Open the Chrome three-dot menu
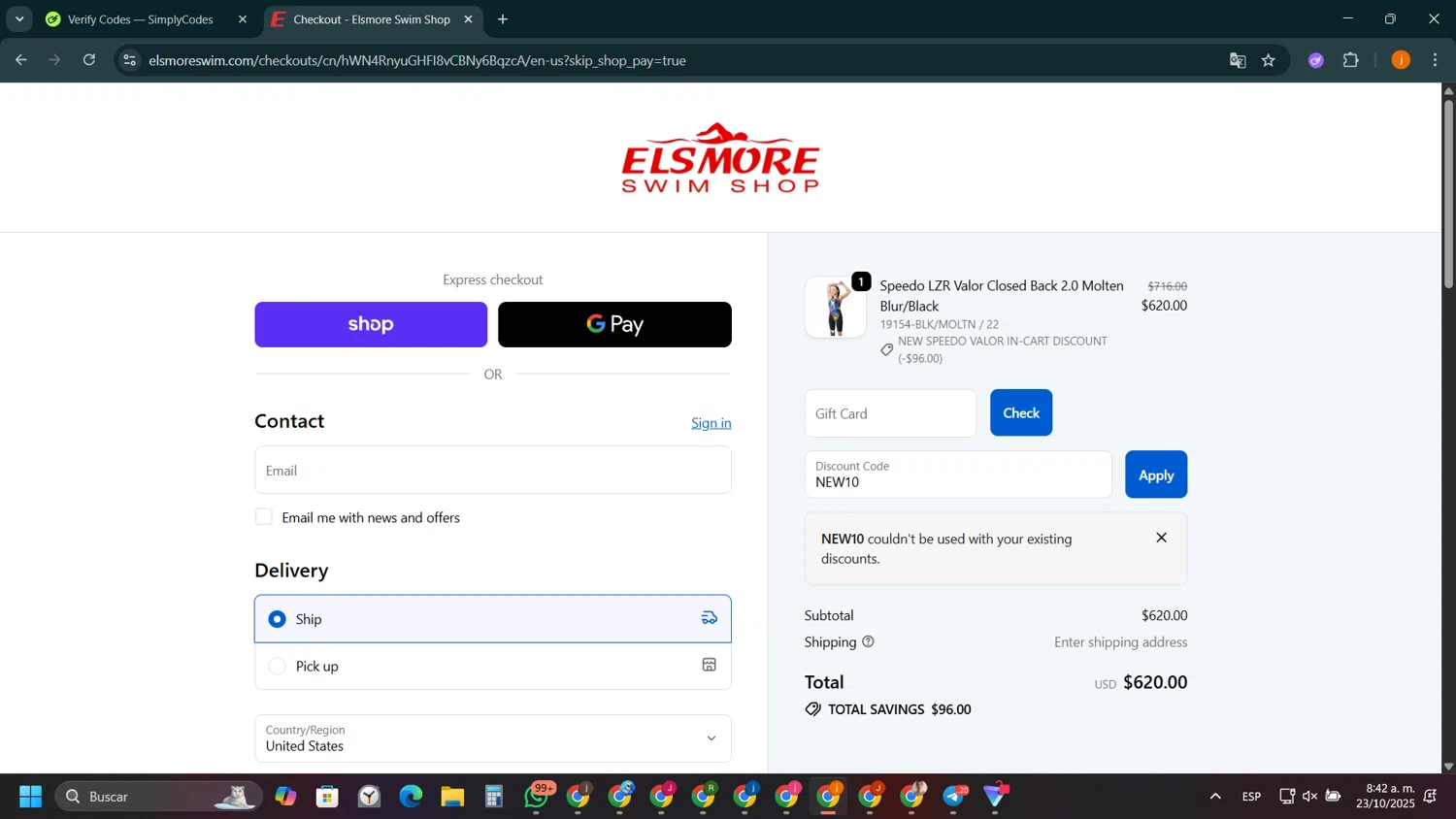 [x=1436, y=60]
